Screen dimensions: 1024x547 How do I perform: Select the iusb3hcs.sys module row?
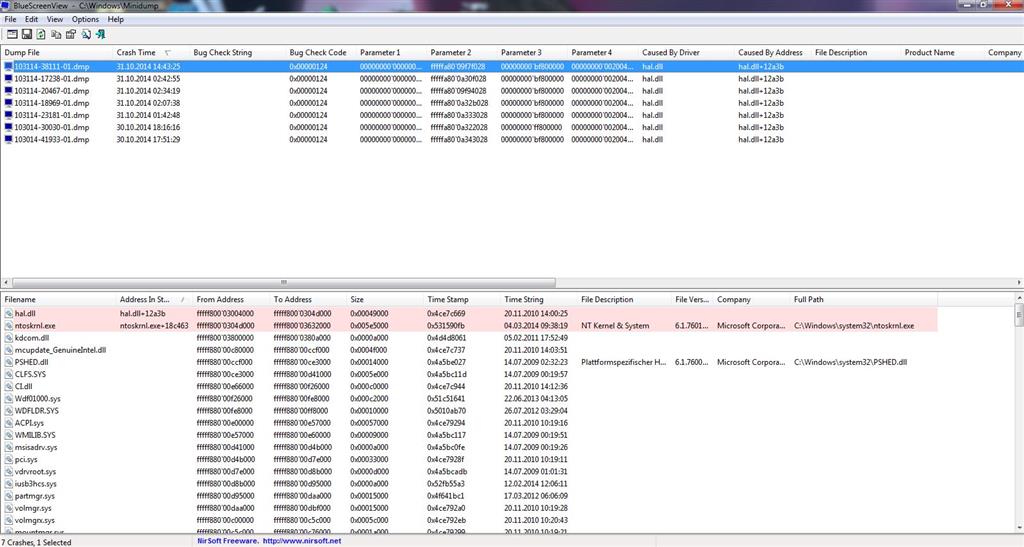469,484
